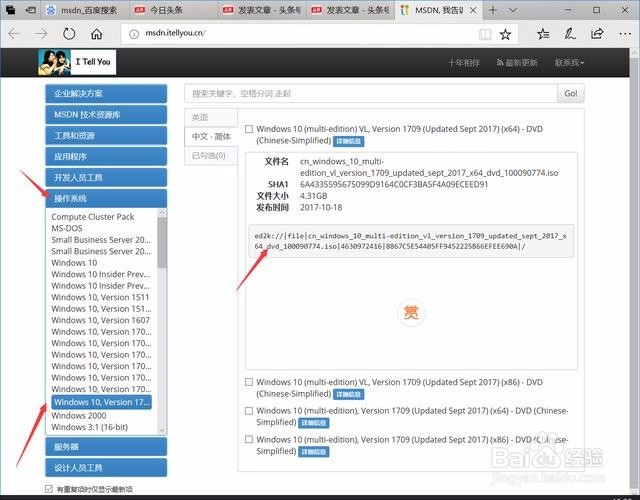
Task: Select Compute Cluster Pack in list
Action: [93, 217]
